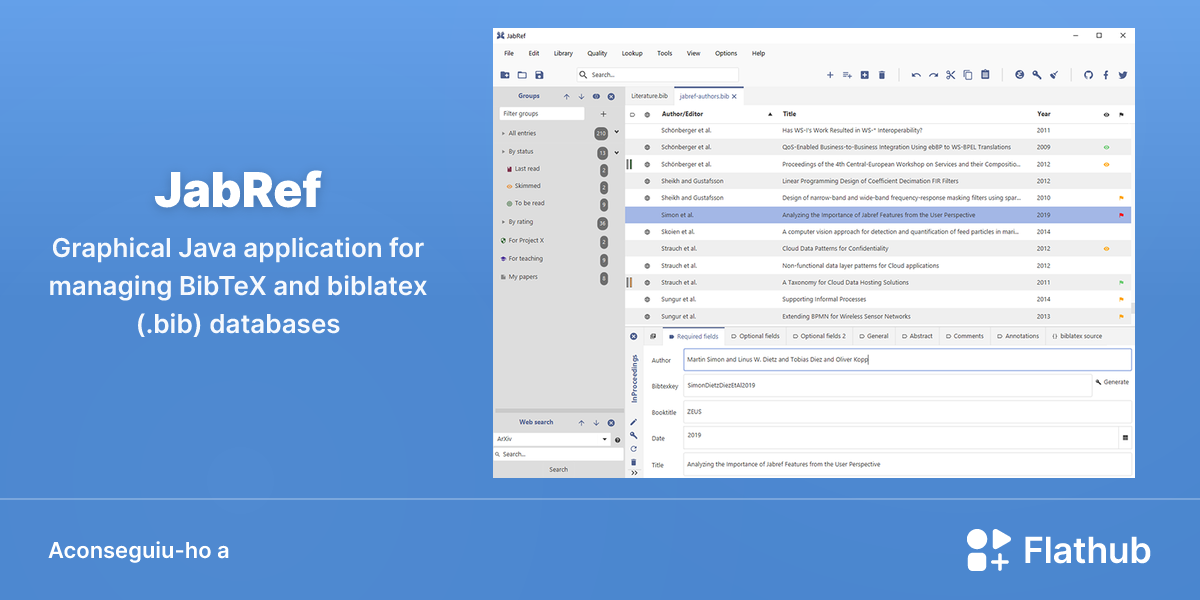Select the To be read group
The width and height of the screenshot is (1200, 600).
pos(530,203)
